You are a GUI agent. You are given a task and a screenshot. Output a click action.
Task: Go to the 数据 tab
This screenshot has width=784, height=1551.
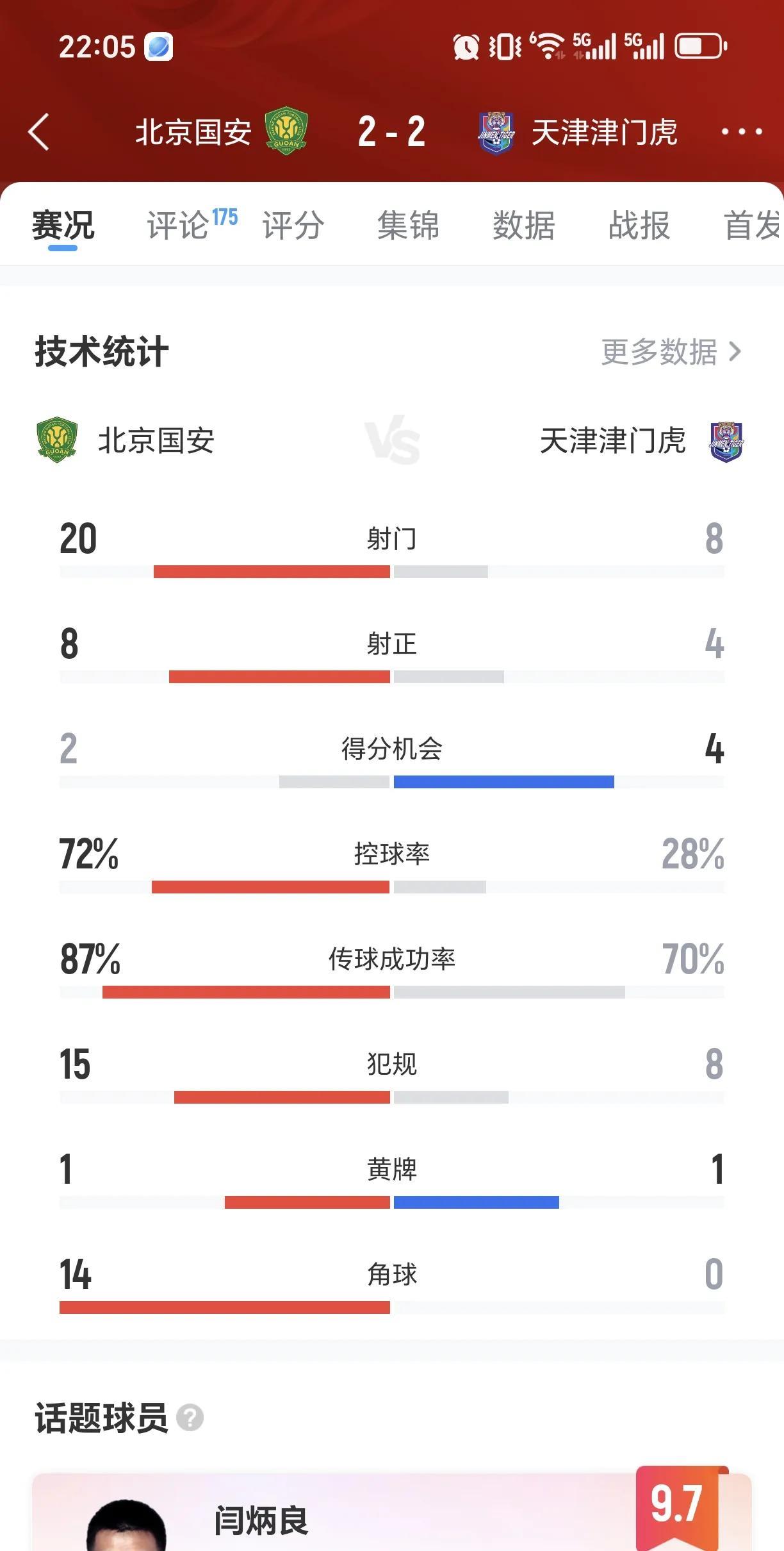(523, 225)
